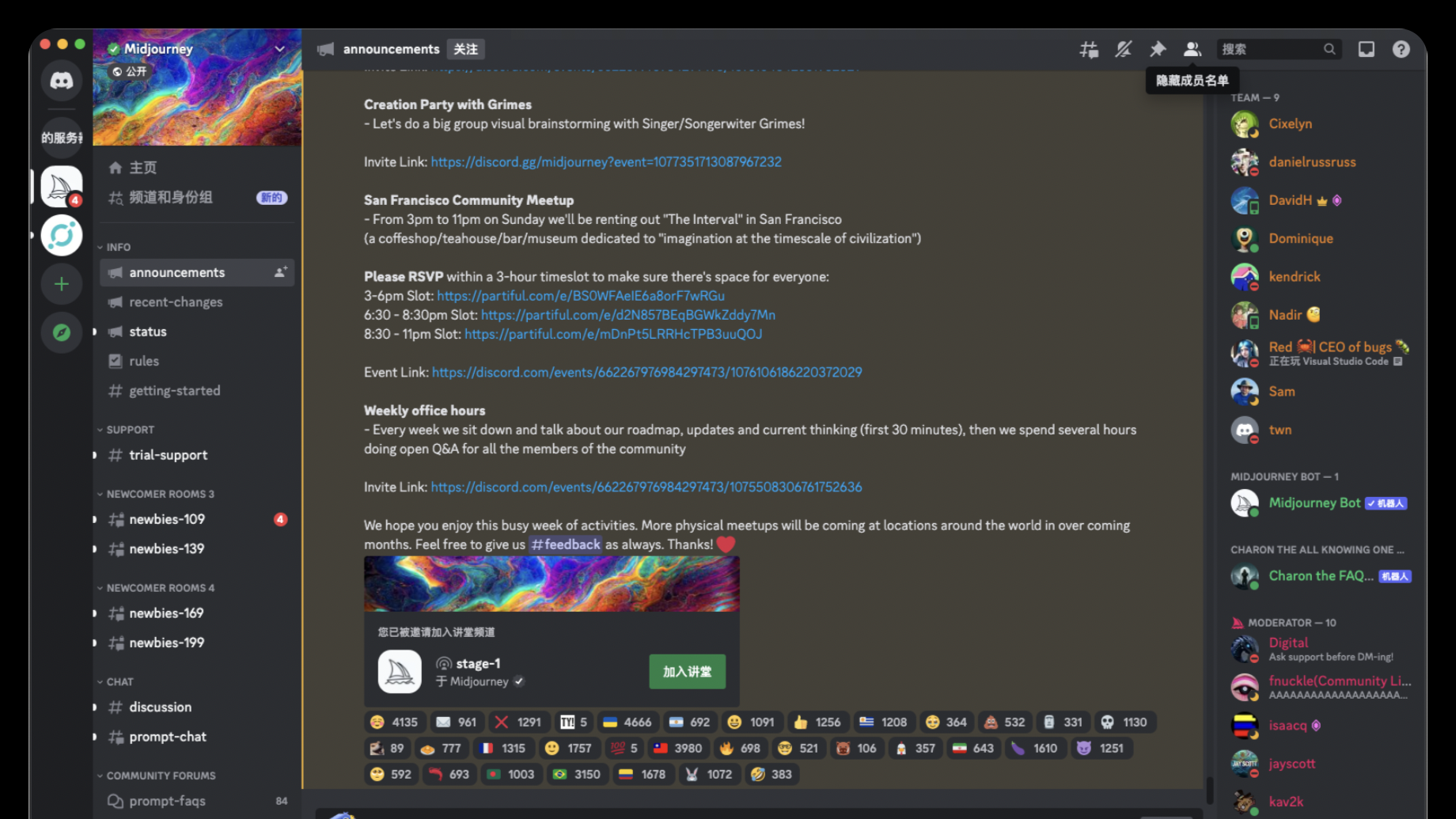Open the rules channel
1456x819 pixels.
click(197, 361)
